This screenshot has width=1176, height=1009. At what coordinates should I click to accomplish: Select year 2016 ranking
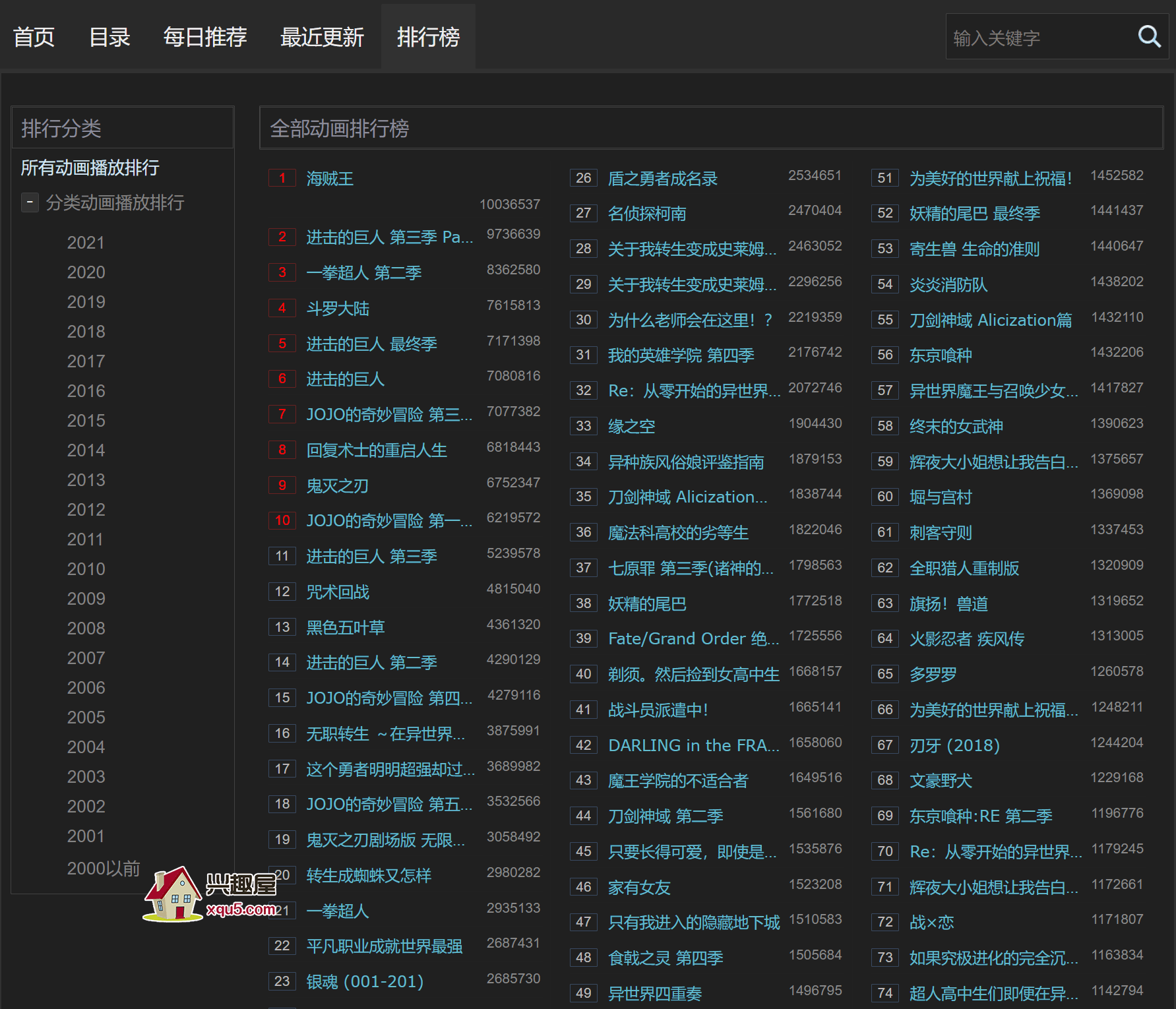click(x=86, y=391)
